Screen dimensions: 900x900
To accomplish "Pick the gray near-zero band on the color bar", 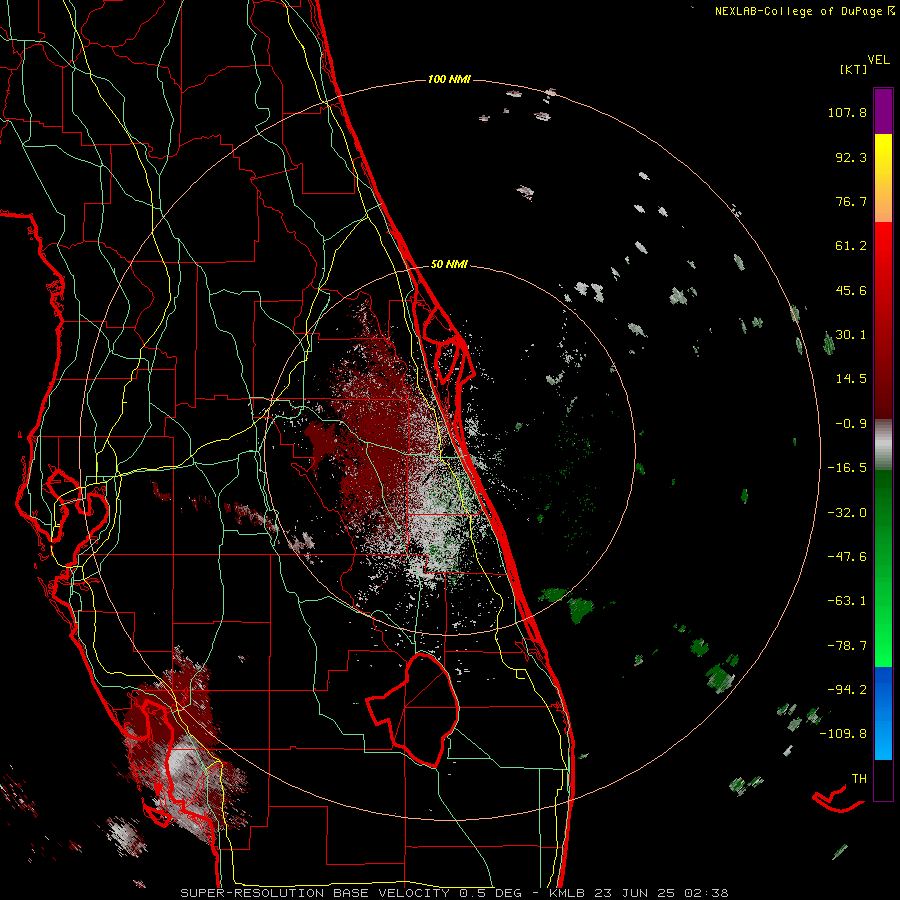I will [x=883, y=445].
